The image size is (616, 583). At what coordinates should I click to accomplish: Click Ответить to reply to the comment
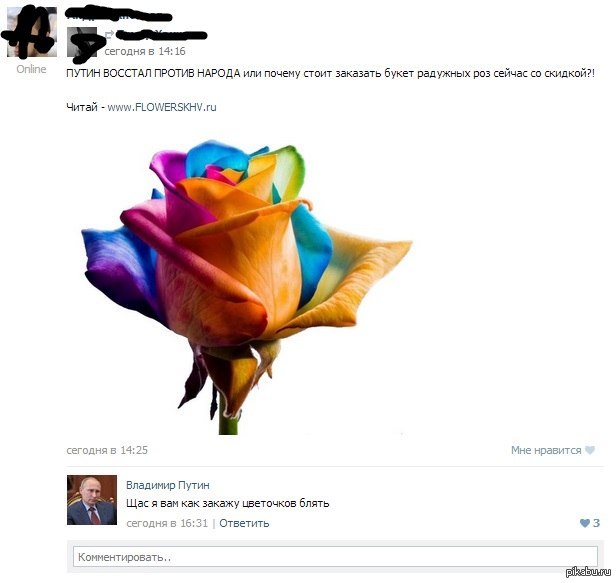pyautogui.click(x=244, y=523)
